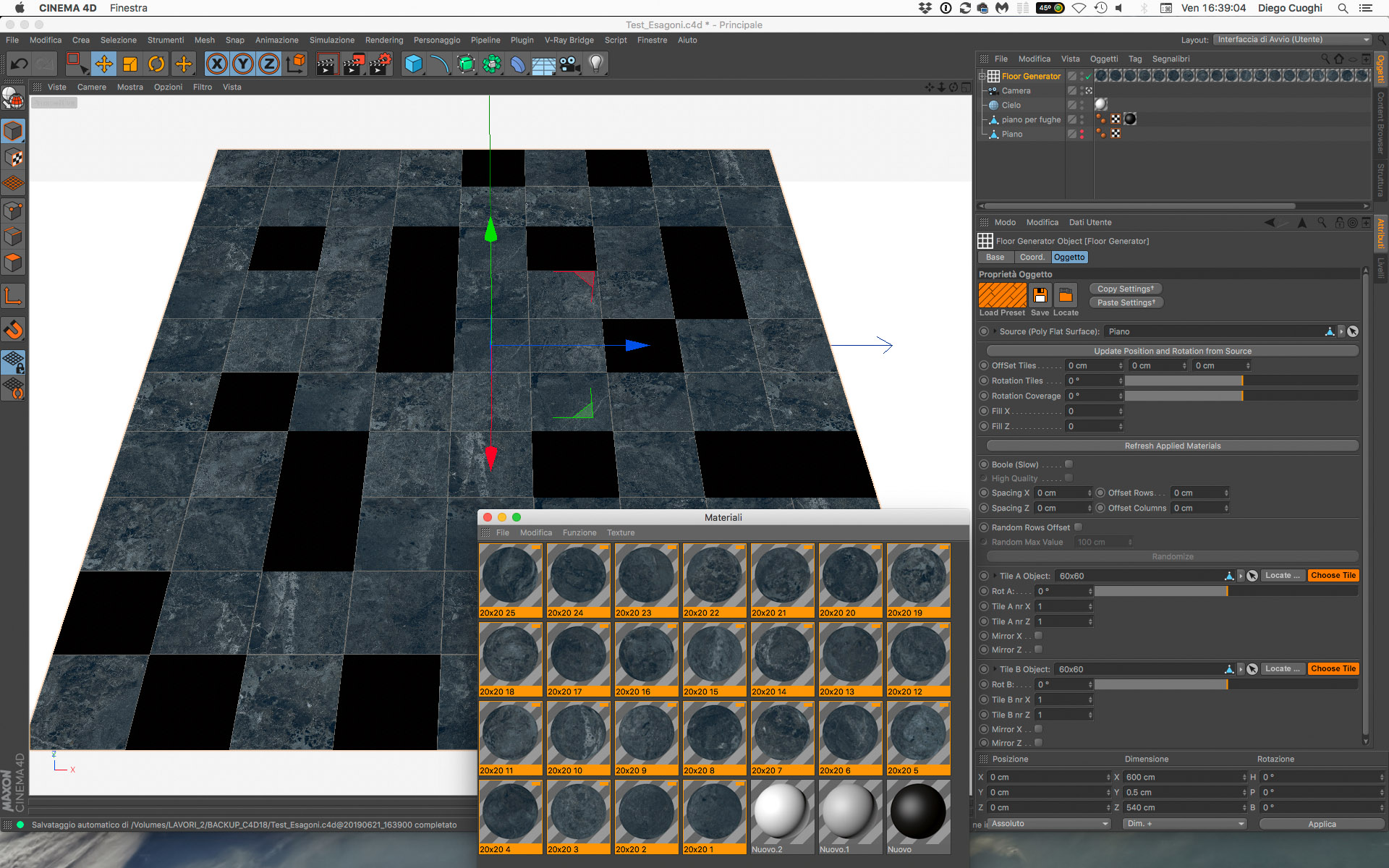Select the Scale tool icon
1389x868 pixels.
[x=130, y=64]
